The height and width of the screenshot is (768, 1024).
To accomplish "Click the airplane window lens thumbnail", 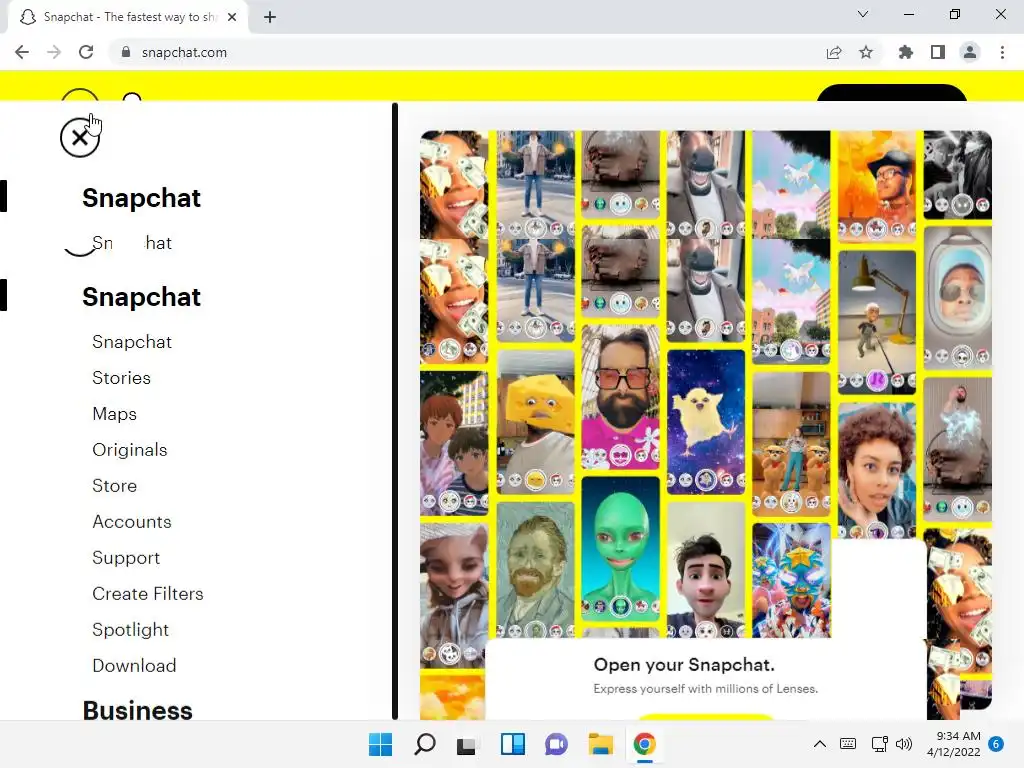I will click(x=958, y=298).
